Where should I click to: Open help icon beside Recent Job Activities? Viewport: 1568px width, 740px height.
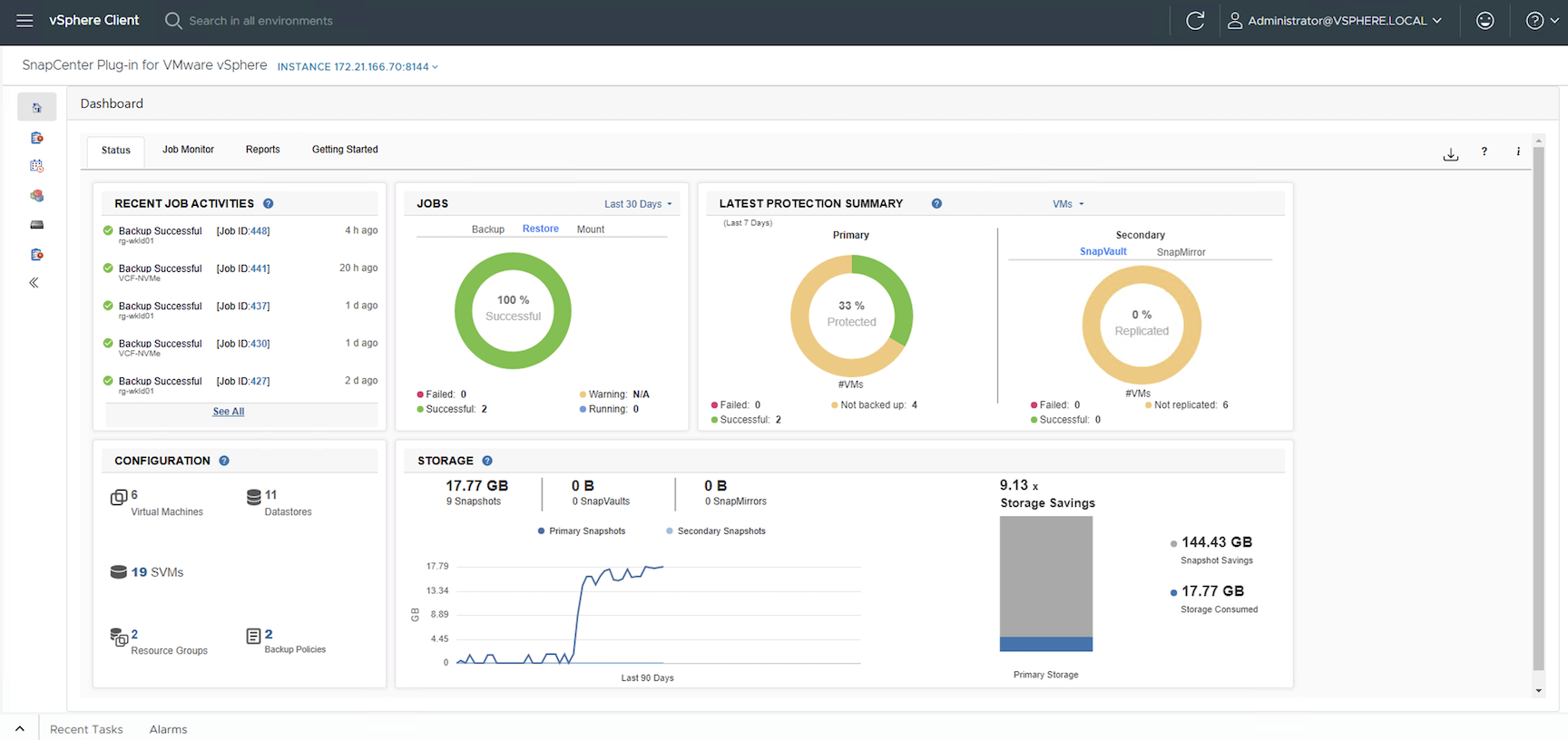(269, 204)
